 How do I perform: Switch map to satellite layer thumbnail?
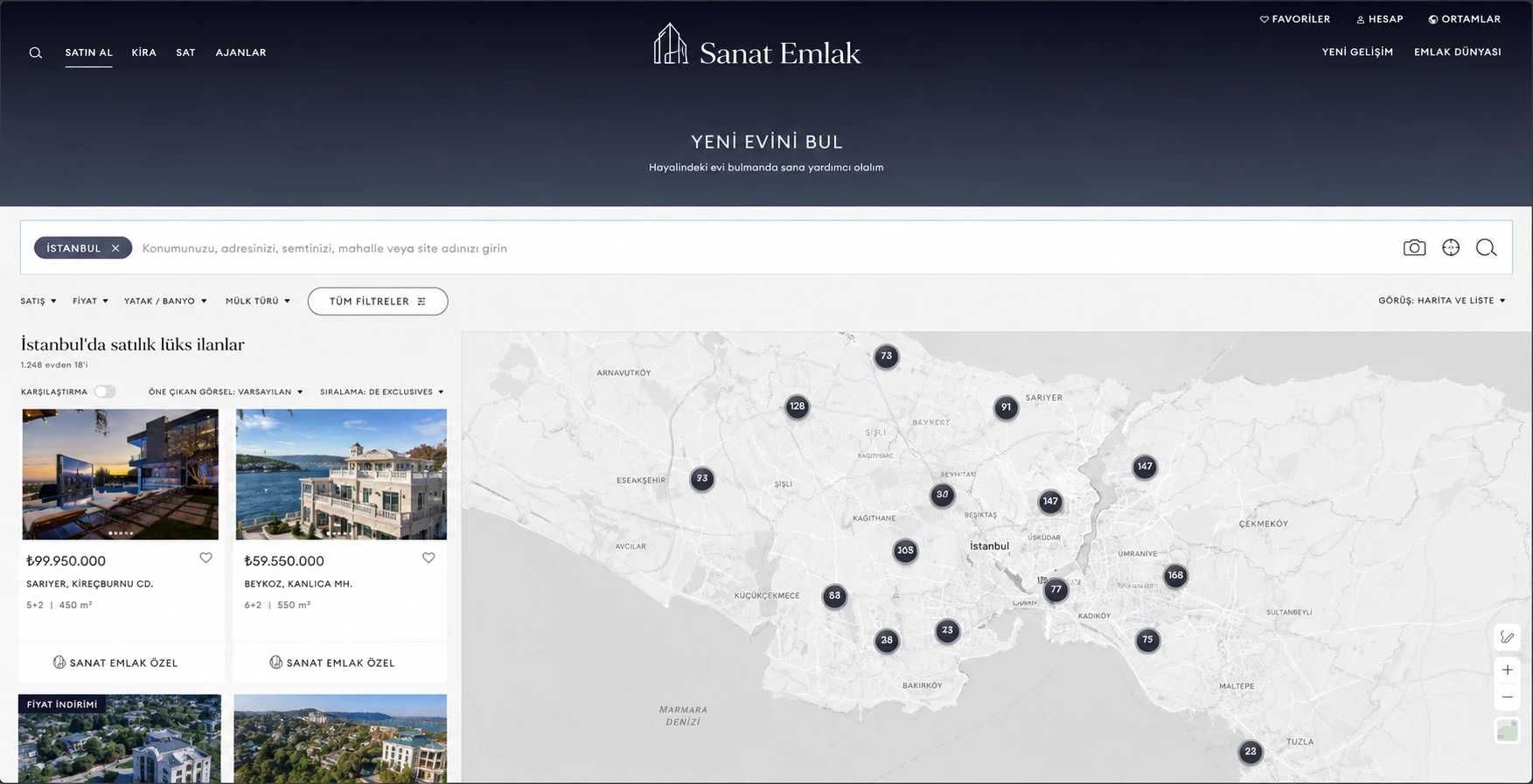1508,731
